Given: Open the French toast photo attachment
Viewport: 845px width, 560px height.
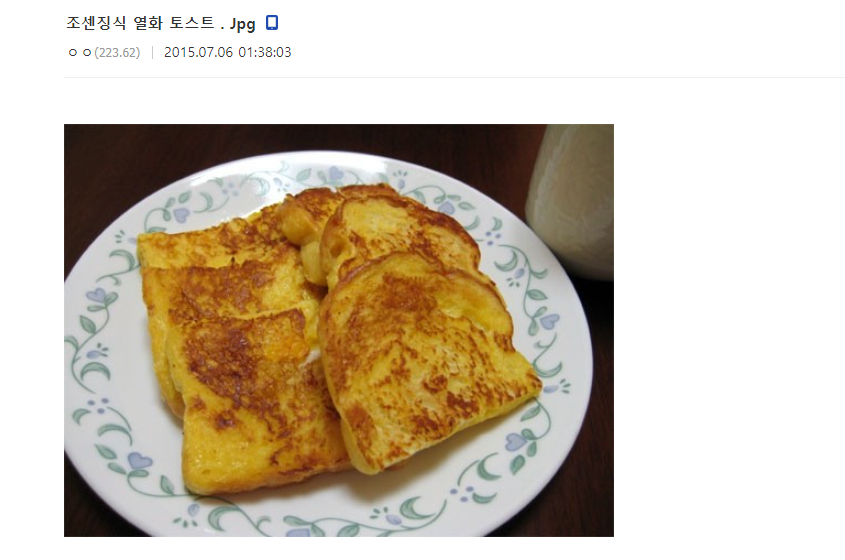Looking at the screenshot, I should [338, 330].
